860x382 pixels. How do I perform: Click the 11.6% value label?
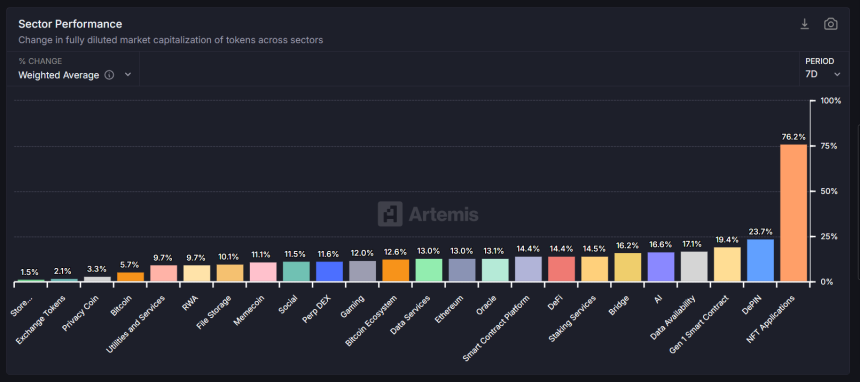(330, 254)
